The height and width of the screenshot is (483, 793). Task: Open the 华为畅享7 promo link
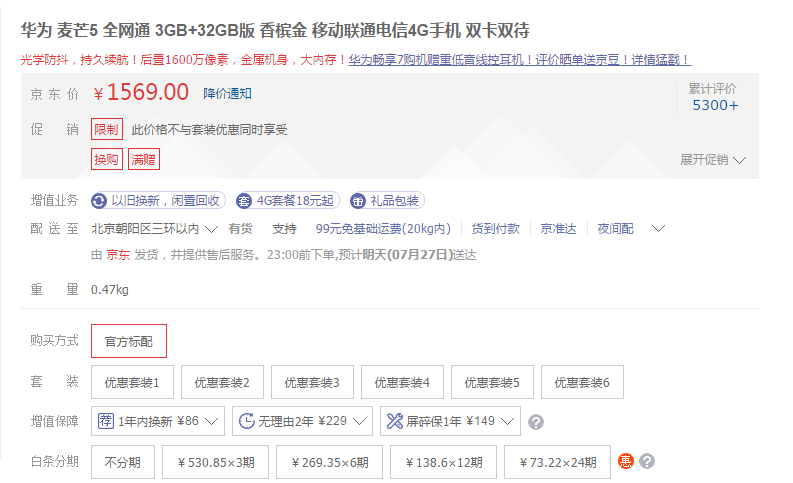(519, 60)
